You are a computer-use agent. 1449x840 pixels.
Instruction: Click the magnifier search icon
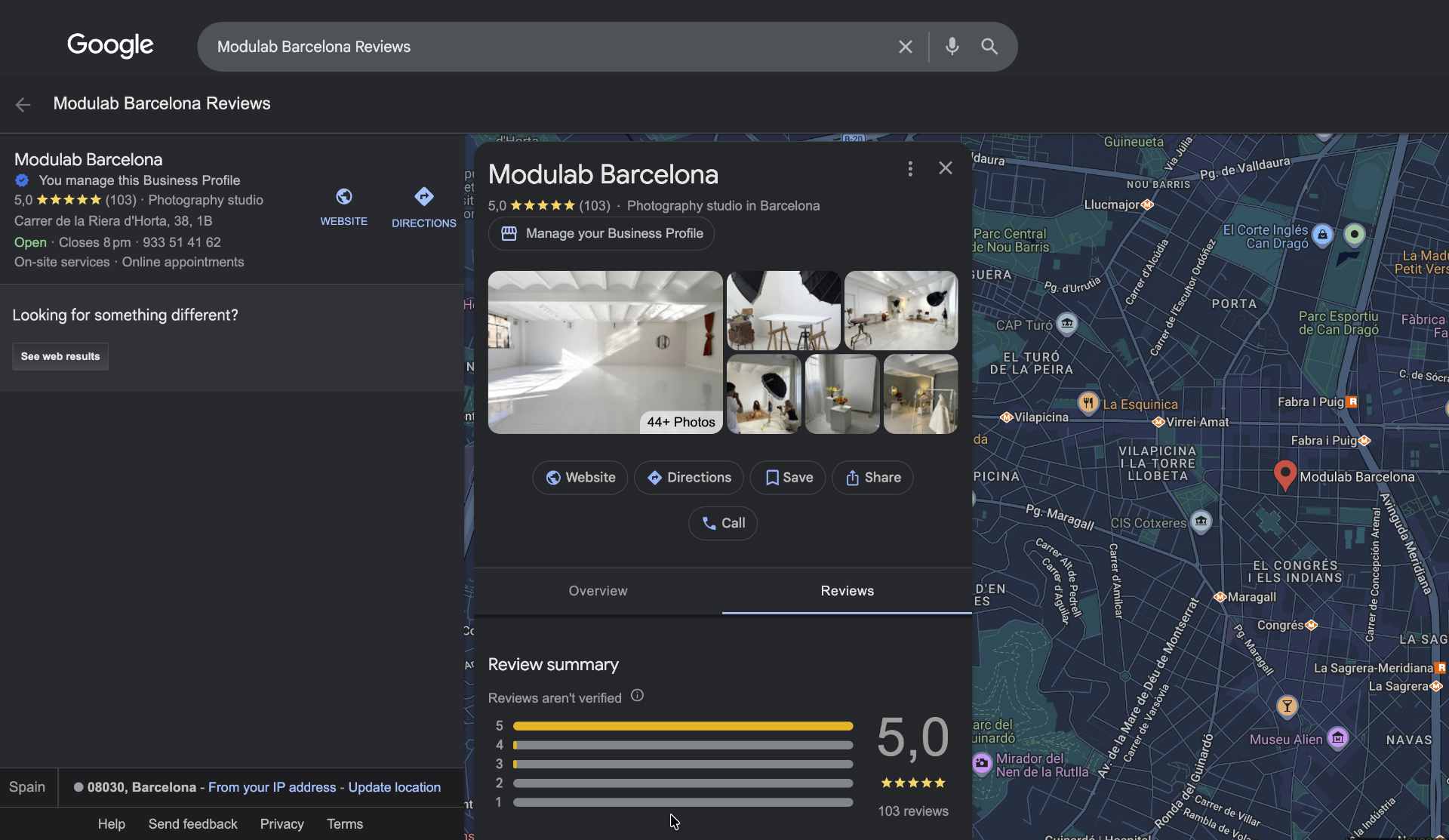989,47
